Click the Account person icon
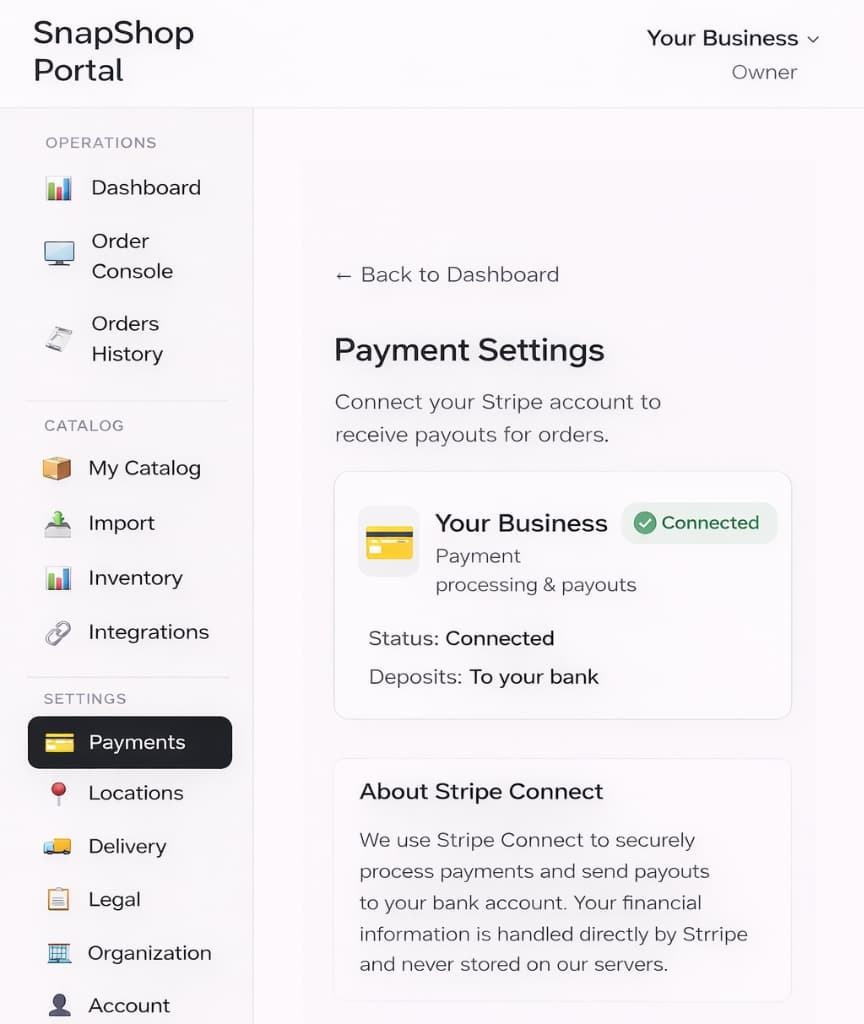 point(57,1005)
